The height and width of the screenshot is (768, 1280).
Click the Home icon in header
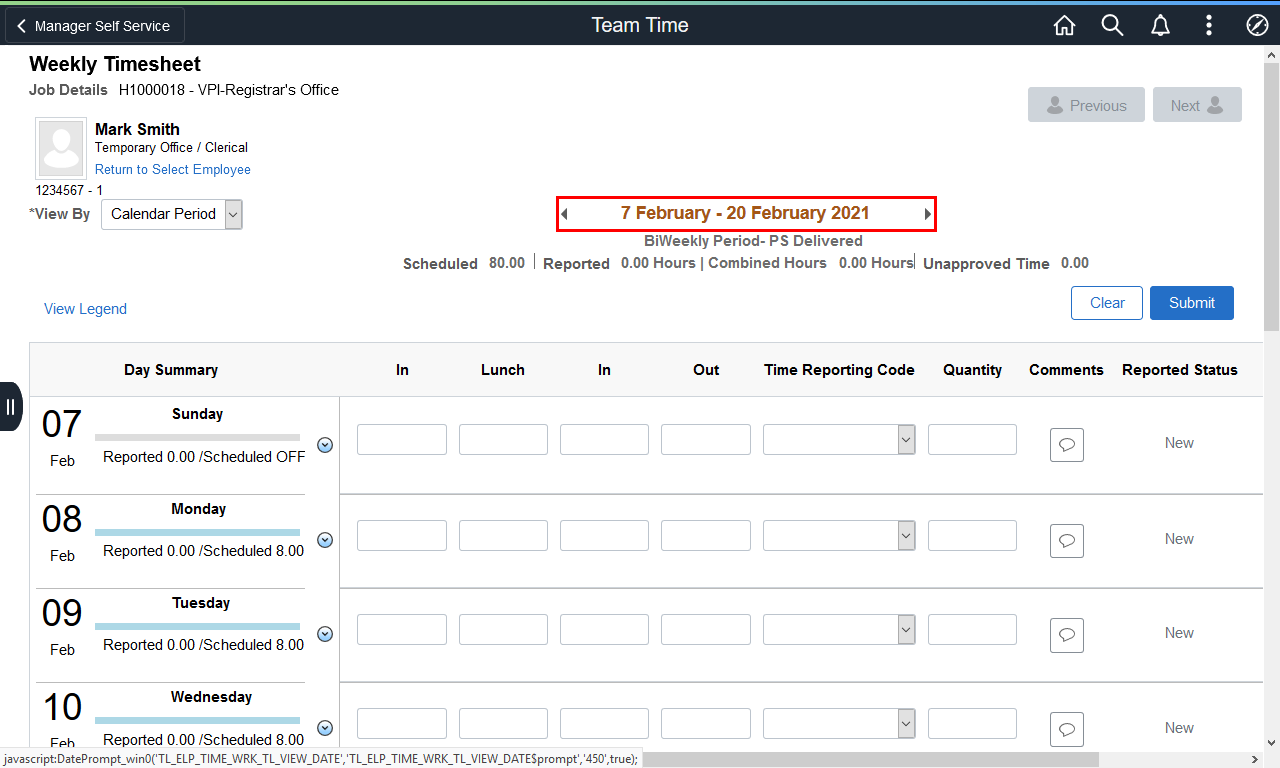point(1064,26)
